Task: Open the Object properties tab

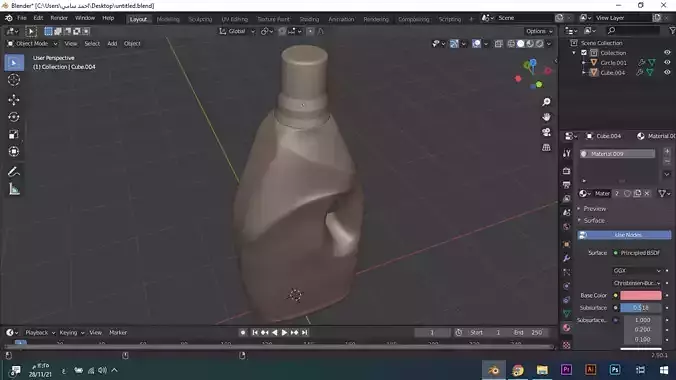Action: (x=566, y=244)
